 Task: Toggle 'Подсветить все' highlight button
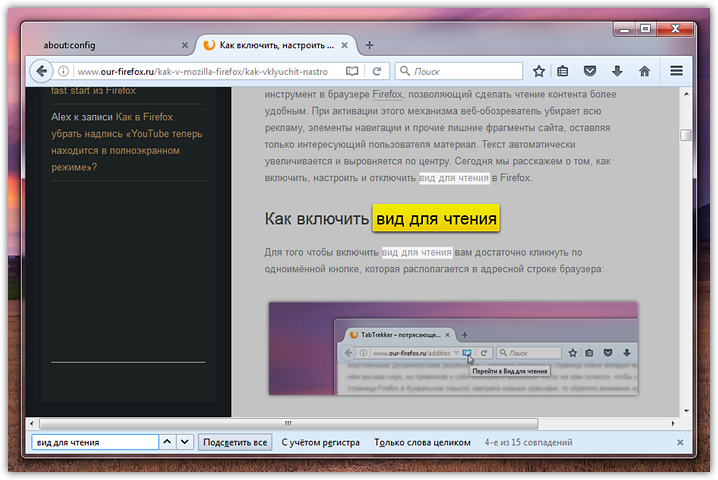pyautogui.click(x=235, y=442)
